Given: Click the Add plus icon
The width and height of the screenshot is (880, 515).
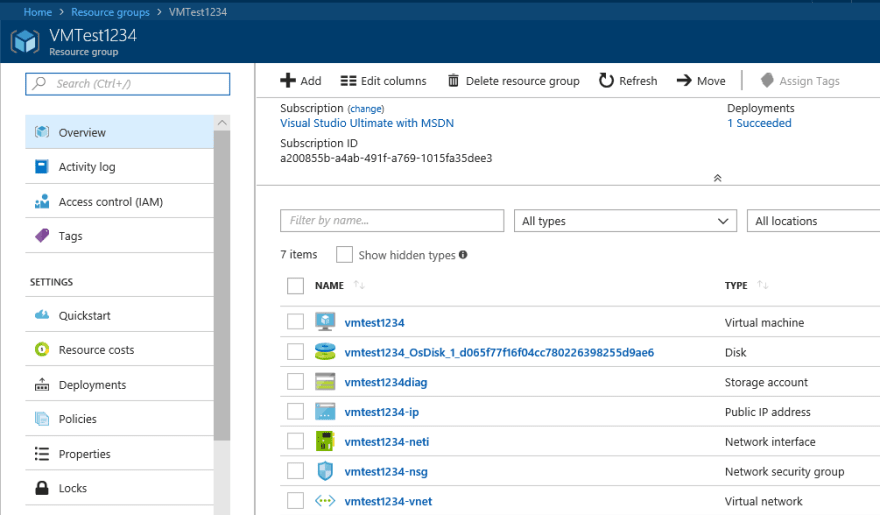Looking at the screenshot, I should click(287, 81).
